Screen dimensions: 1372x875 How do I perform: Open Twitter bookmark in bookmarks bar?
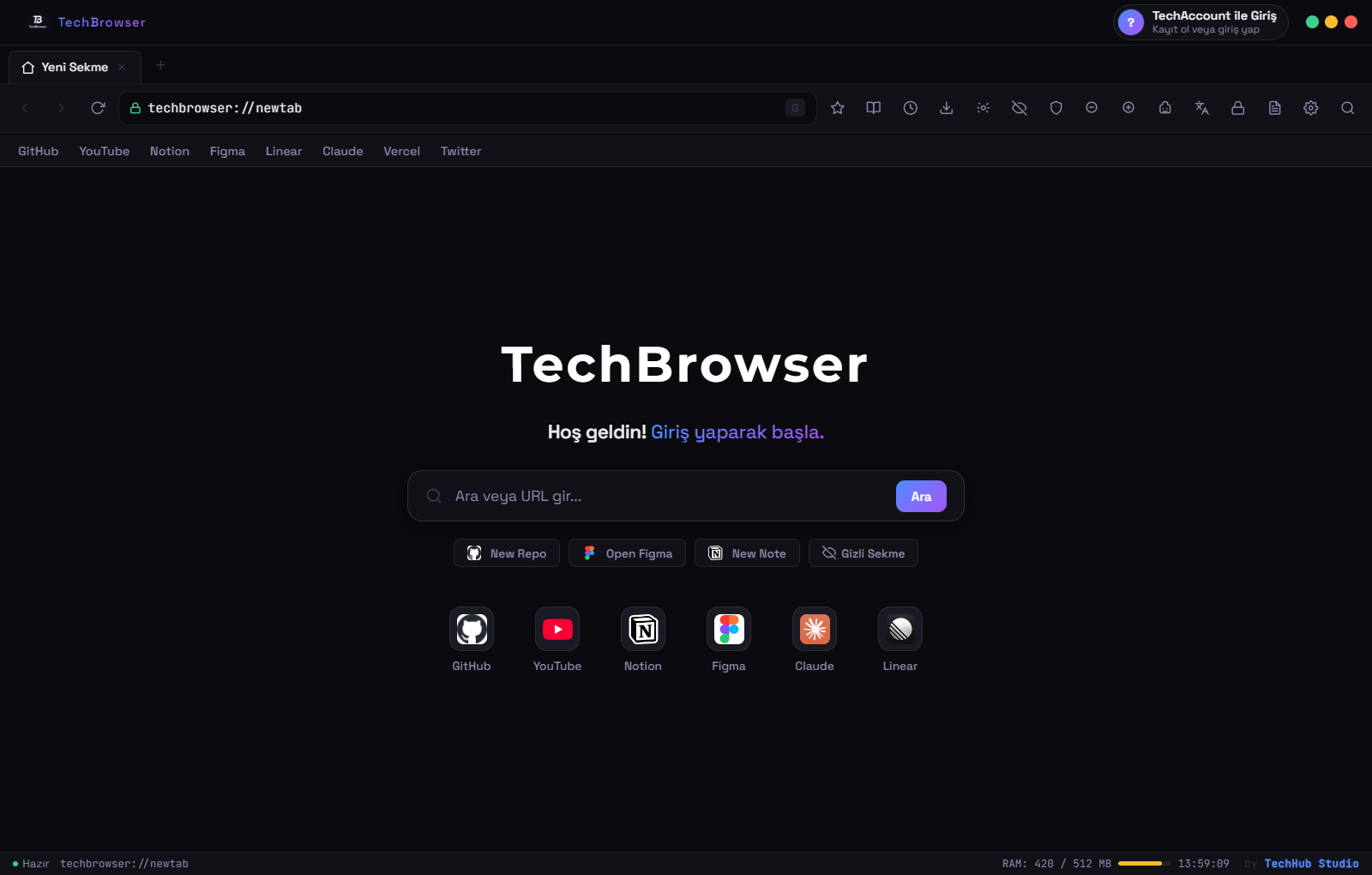460,151
